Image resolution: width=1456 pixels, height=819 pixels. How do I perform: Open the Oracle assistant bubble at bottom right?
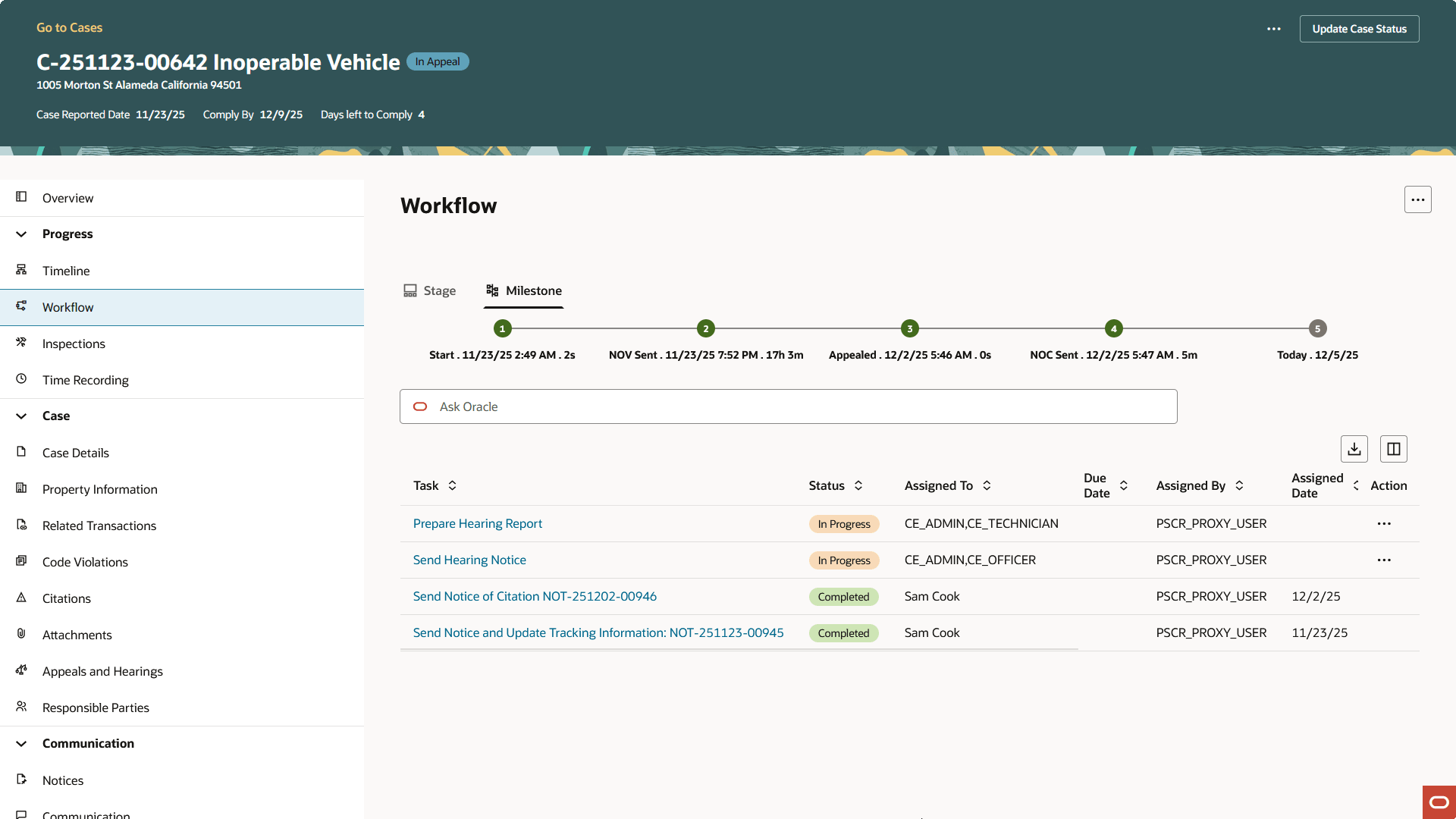pos(1438,802)
